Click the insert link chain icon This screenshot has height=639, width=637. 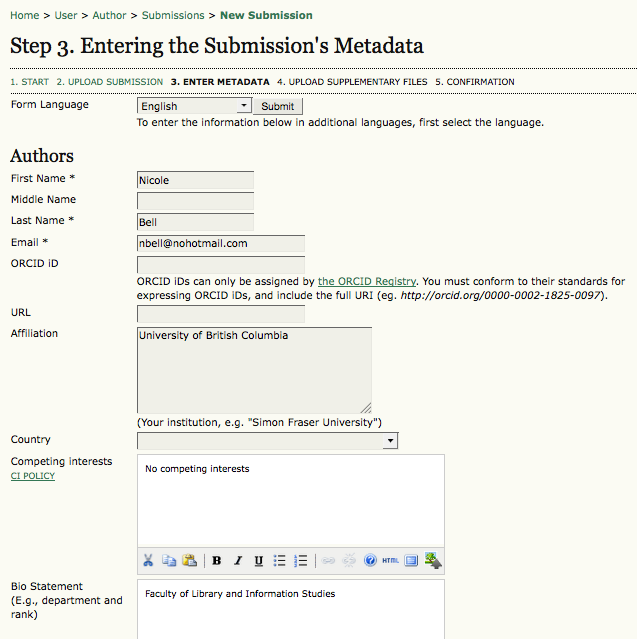coord(328,561)
